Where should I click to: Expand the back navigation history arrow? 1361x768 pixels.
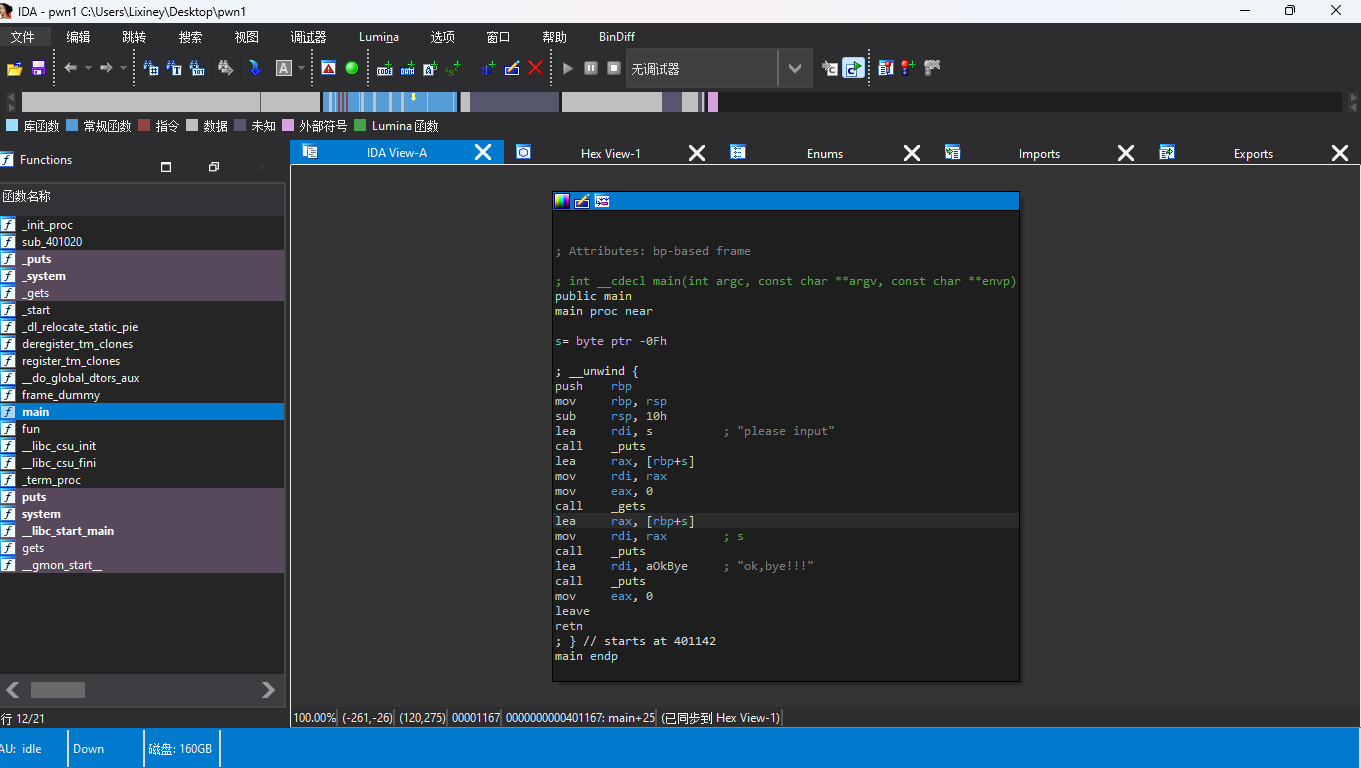(88, 68)
